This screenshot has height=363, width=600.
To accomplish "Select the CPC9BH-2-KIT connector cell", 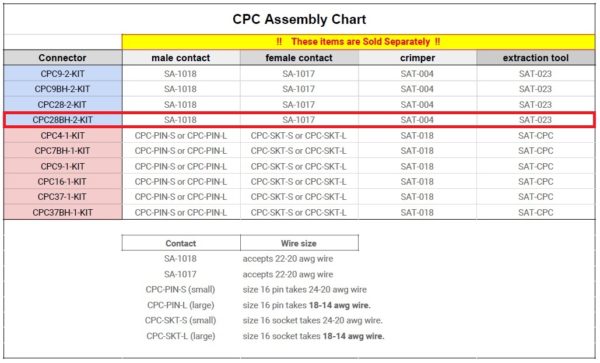I will [x=62, y=89].
